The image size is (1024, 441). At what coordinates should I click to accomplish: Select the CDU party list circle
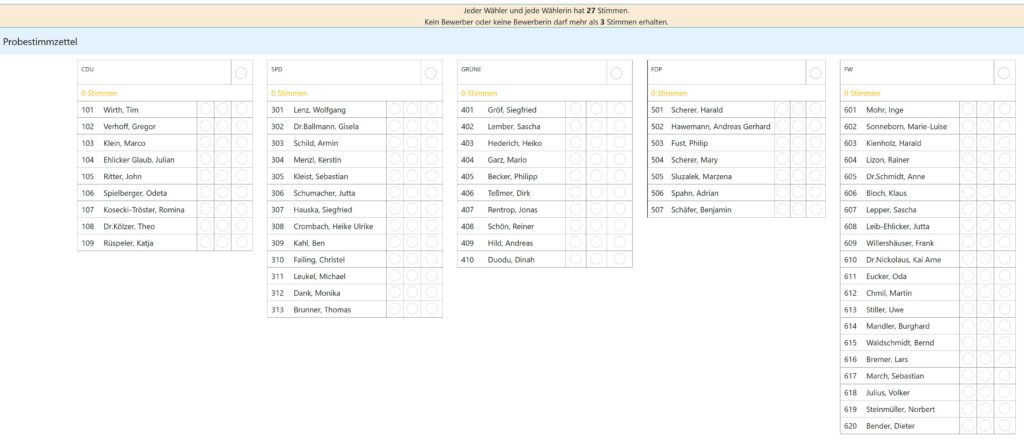click(241, 72)
